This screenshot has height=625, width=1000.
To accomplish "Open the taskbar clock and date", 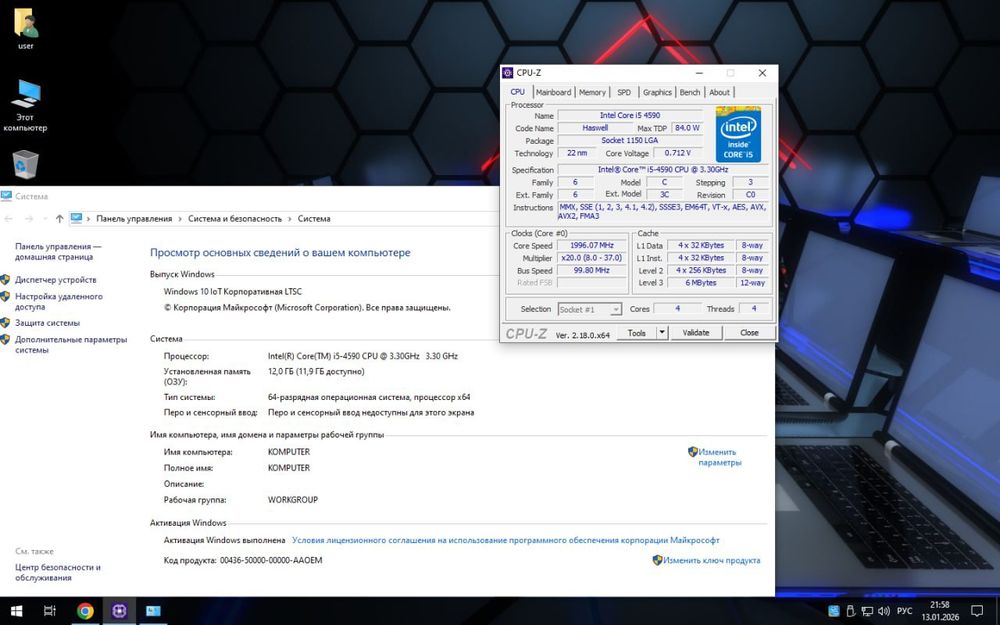I will (939, 611).
